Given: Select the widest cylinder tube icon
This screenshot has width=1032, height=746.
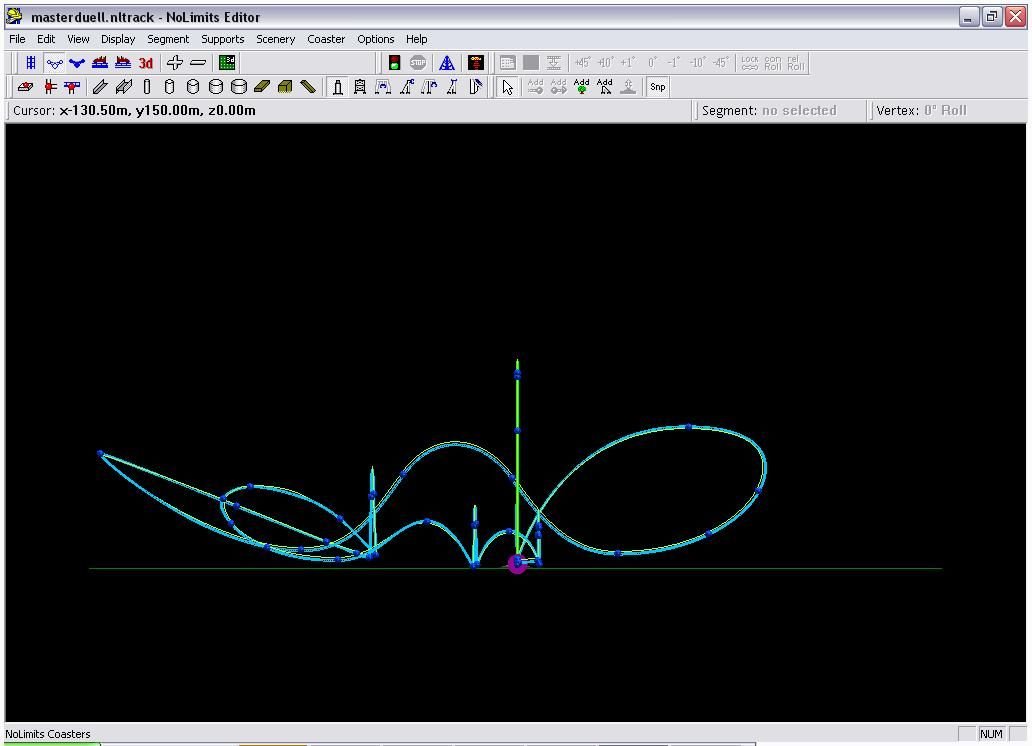Looking at the screenshot, I should pos(238,86).
